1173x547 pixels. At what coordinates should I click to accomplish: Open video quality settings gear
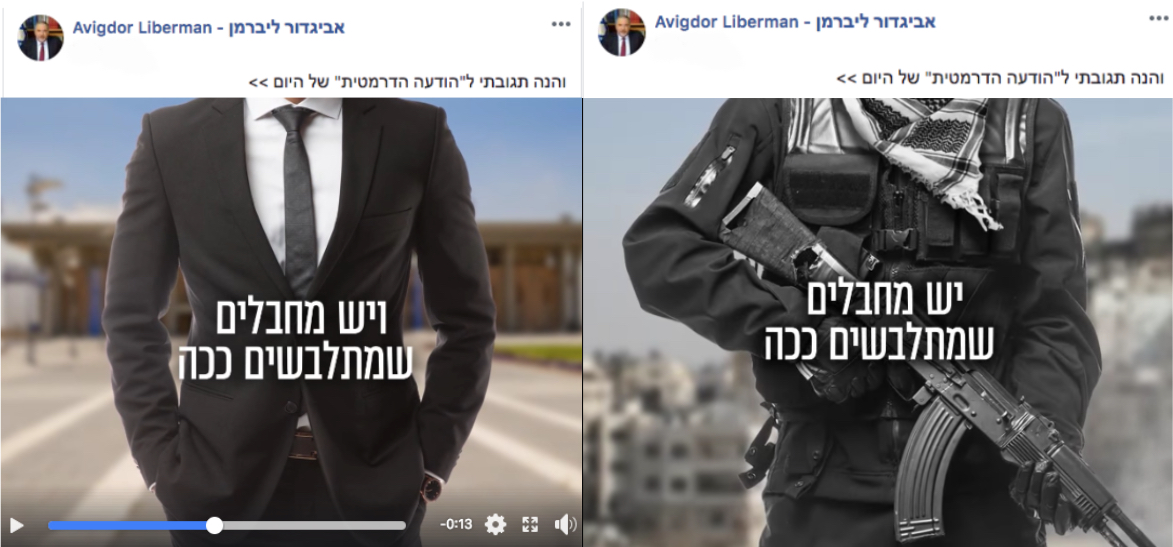point(495,525)
